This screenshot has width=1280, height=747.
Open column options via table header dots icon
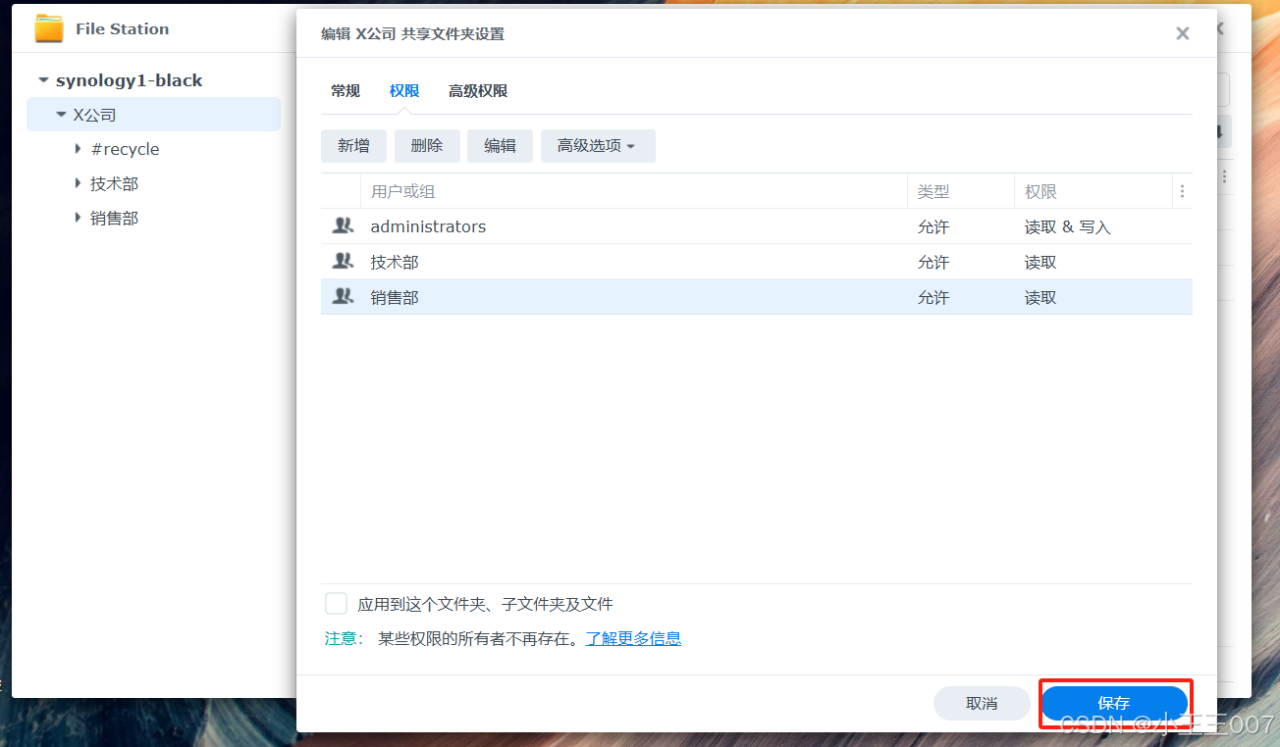point(1182,190)
